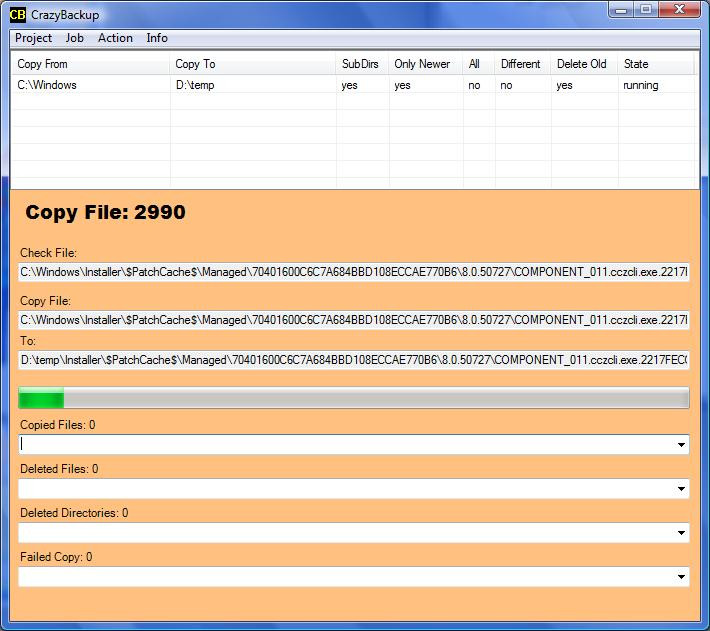
Task: Click the To destination path field
Action: [x=354, y=360]
